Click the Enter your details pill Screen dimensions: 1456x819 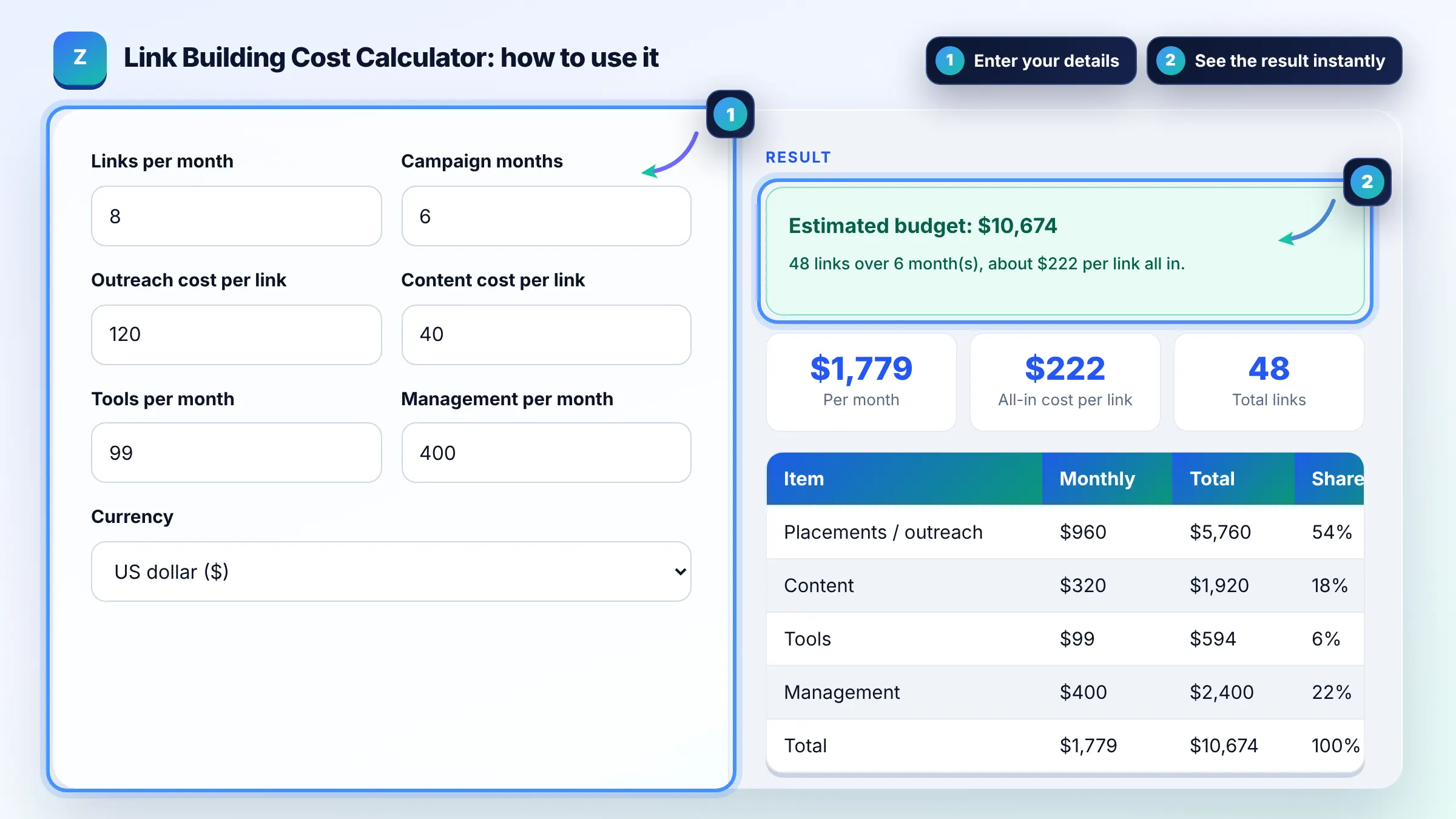tap(1031, 61)
